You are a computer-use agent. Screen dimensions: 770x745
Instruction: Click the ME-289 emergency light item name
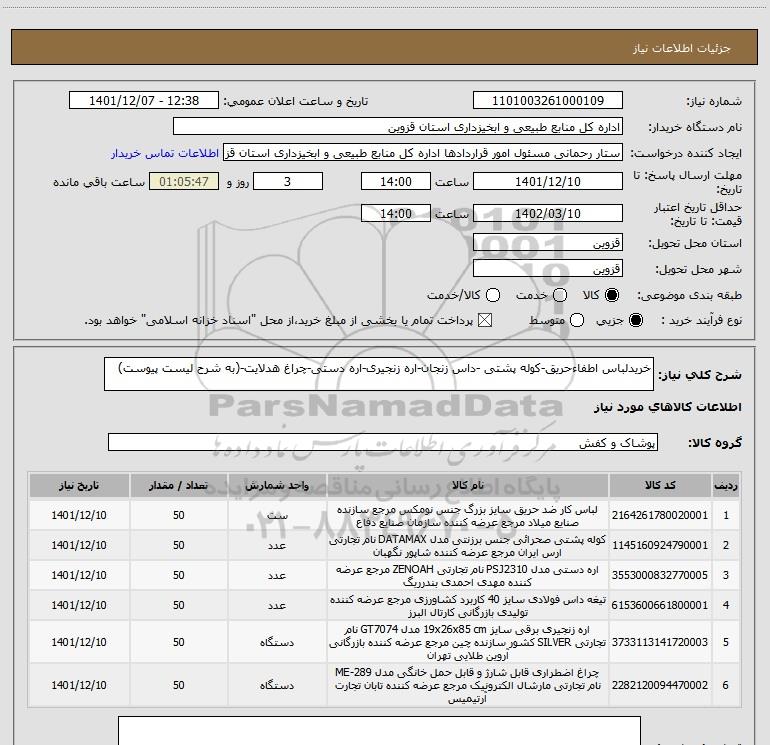(x=468, y=685)
